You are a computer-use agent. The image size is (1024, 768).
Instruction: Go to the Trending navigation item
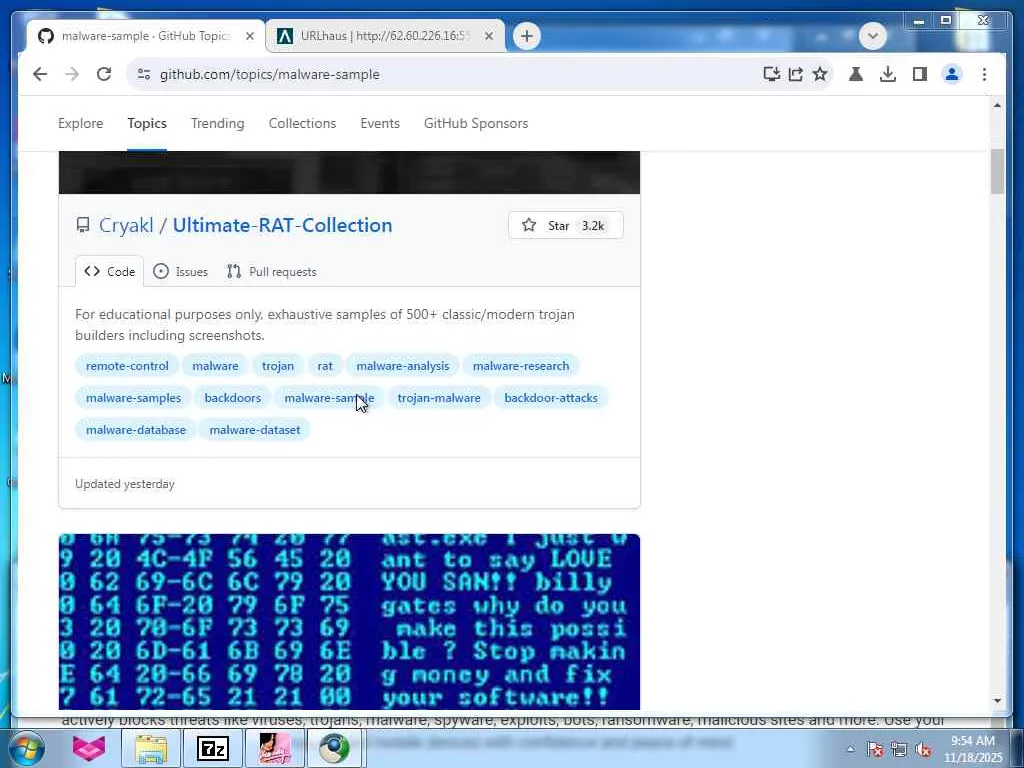coord(217,123)
